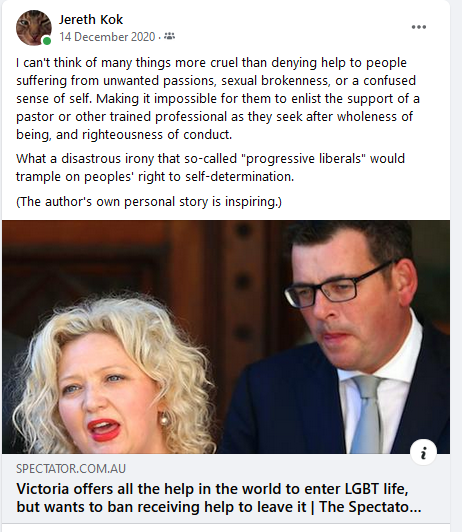Click the grey link card footer area
The width and height of the screenshot is (462, 532).
tap(226, 489)
